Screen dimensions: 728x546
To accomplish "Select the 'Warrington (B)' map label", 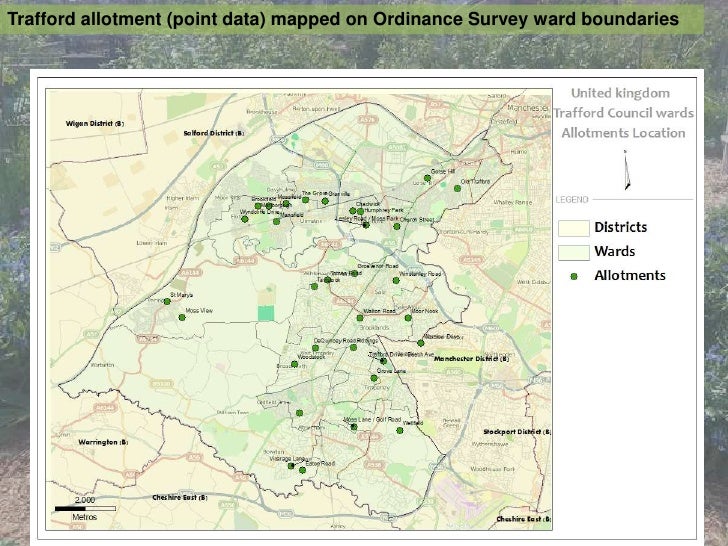I will (x=103, y=442).
